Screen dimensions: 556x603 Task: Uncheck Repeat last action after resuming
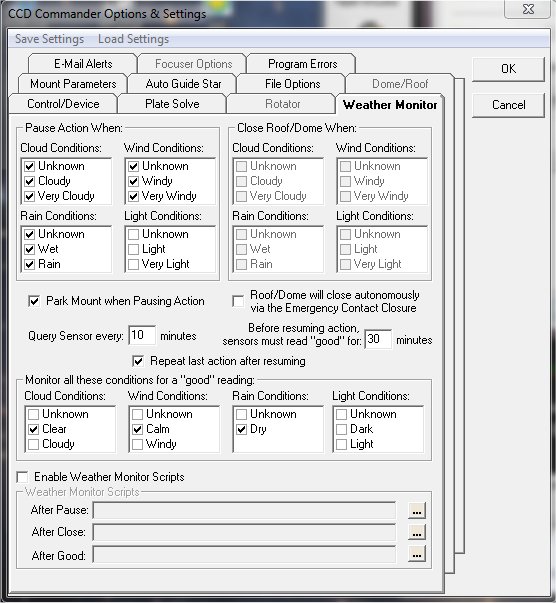coord(138,361)
